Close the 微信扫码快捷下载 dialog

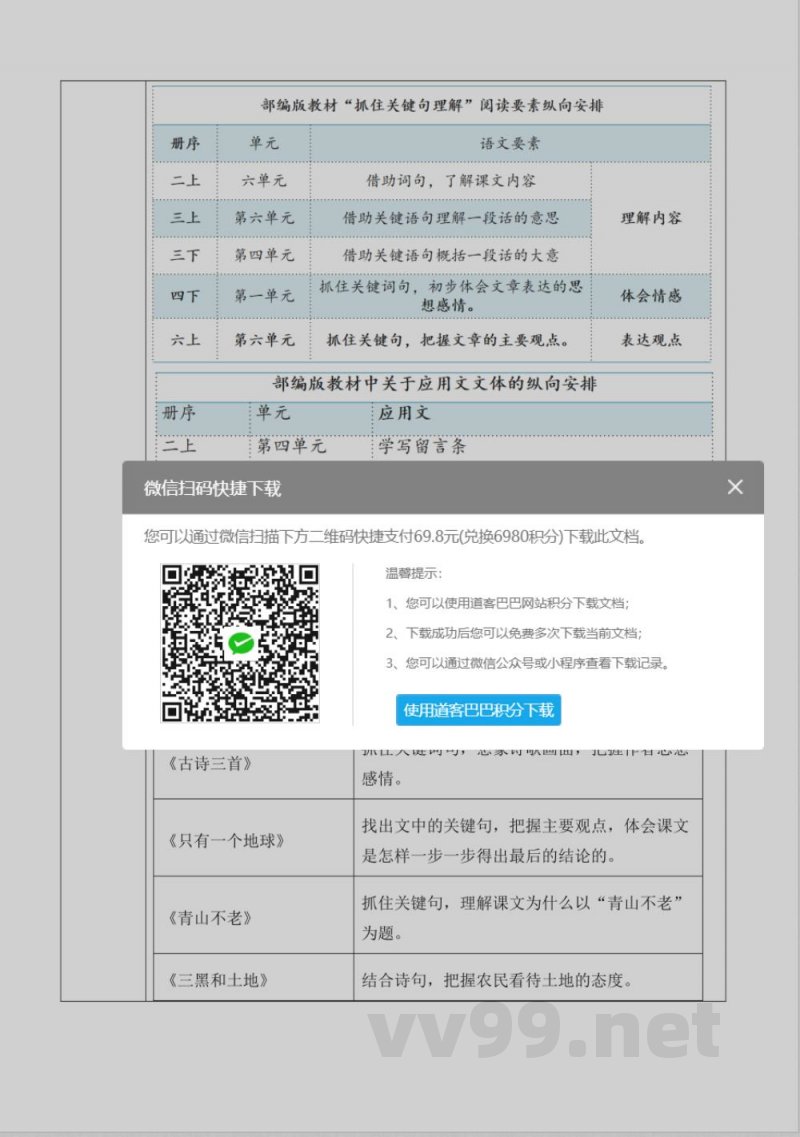point(735,487)
